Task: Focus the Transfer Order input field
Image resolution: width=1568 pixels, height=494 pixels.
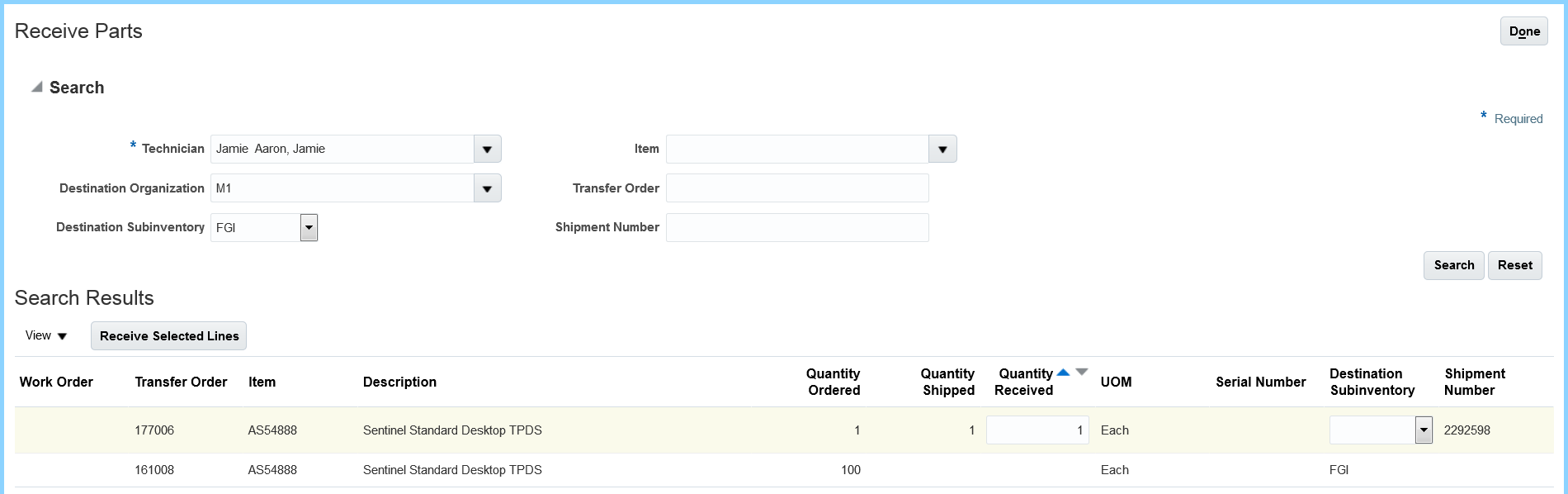Action: click(x=796, y=188)
